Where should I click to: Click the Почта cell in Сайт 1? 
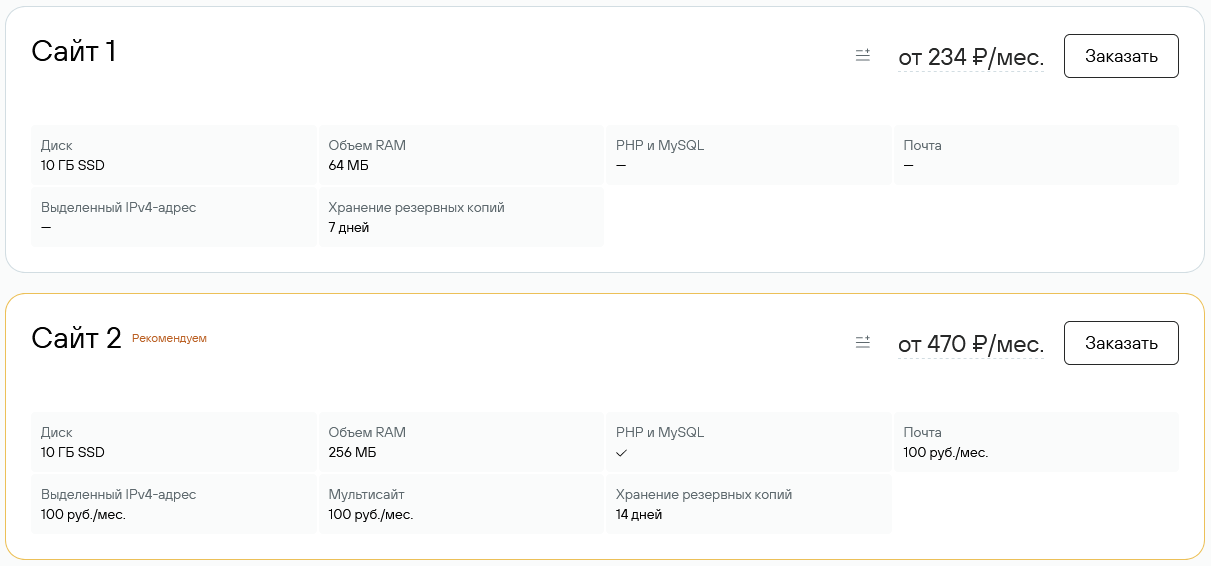1036,155
